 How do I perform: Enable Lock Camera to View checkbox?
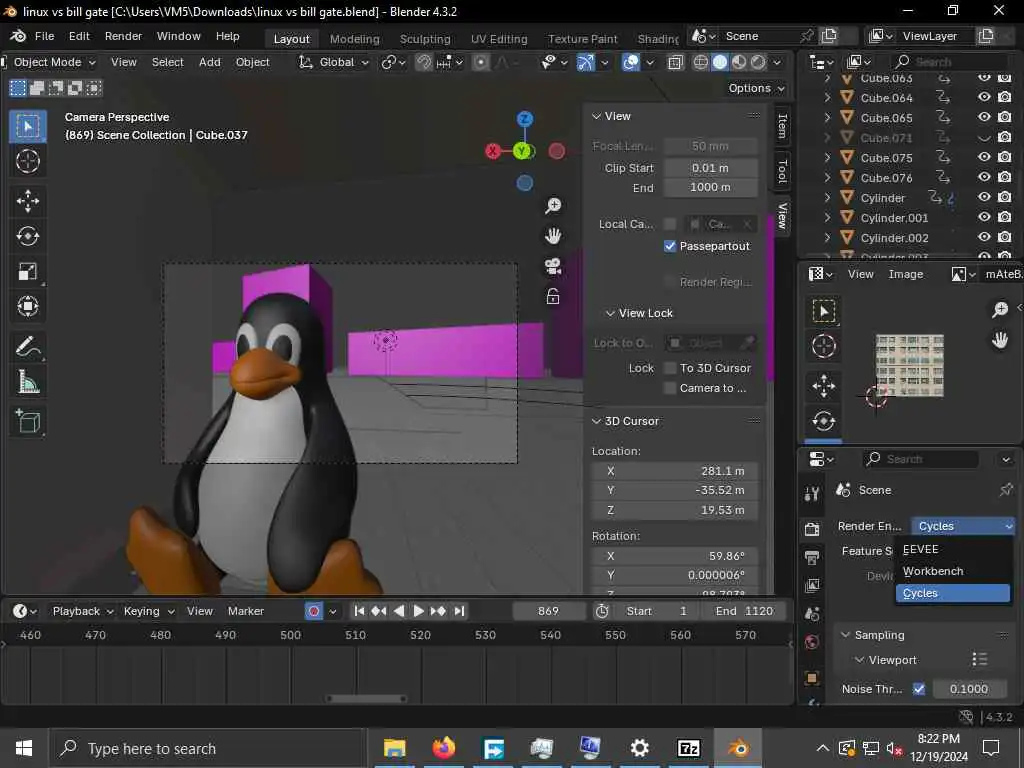(670, 388)
